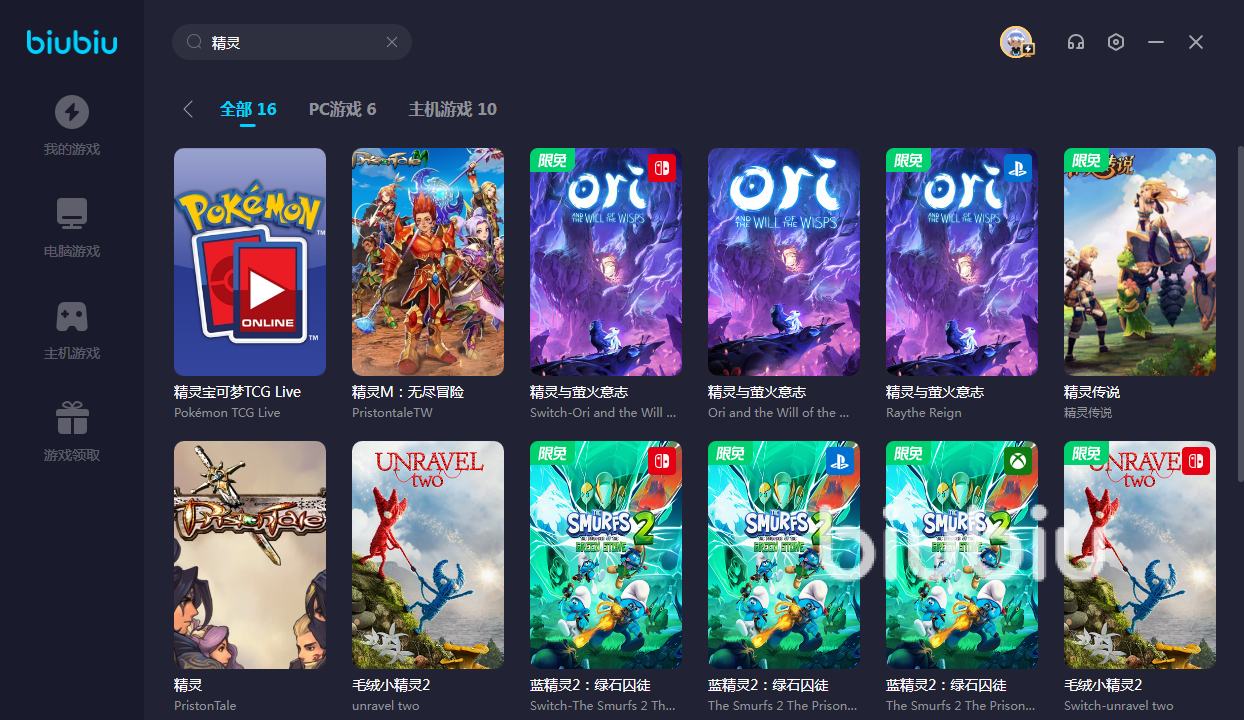Open settings hexagon icon in title bar
The image size is (1244, 720).
[x=1116, y=42]
